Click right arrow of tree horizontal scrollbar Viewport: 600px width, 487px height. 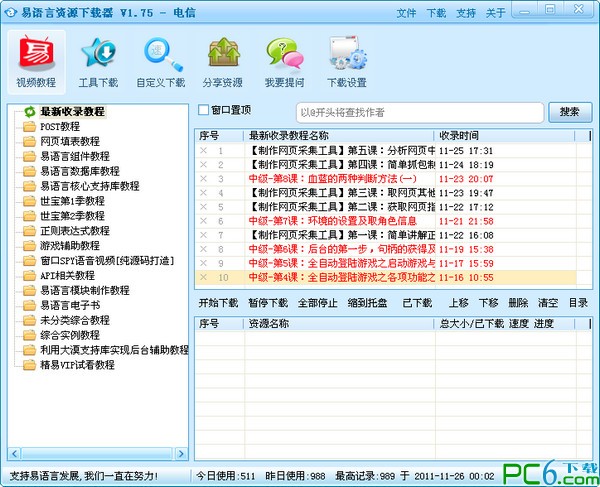181,454
